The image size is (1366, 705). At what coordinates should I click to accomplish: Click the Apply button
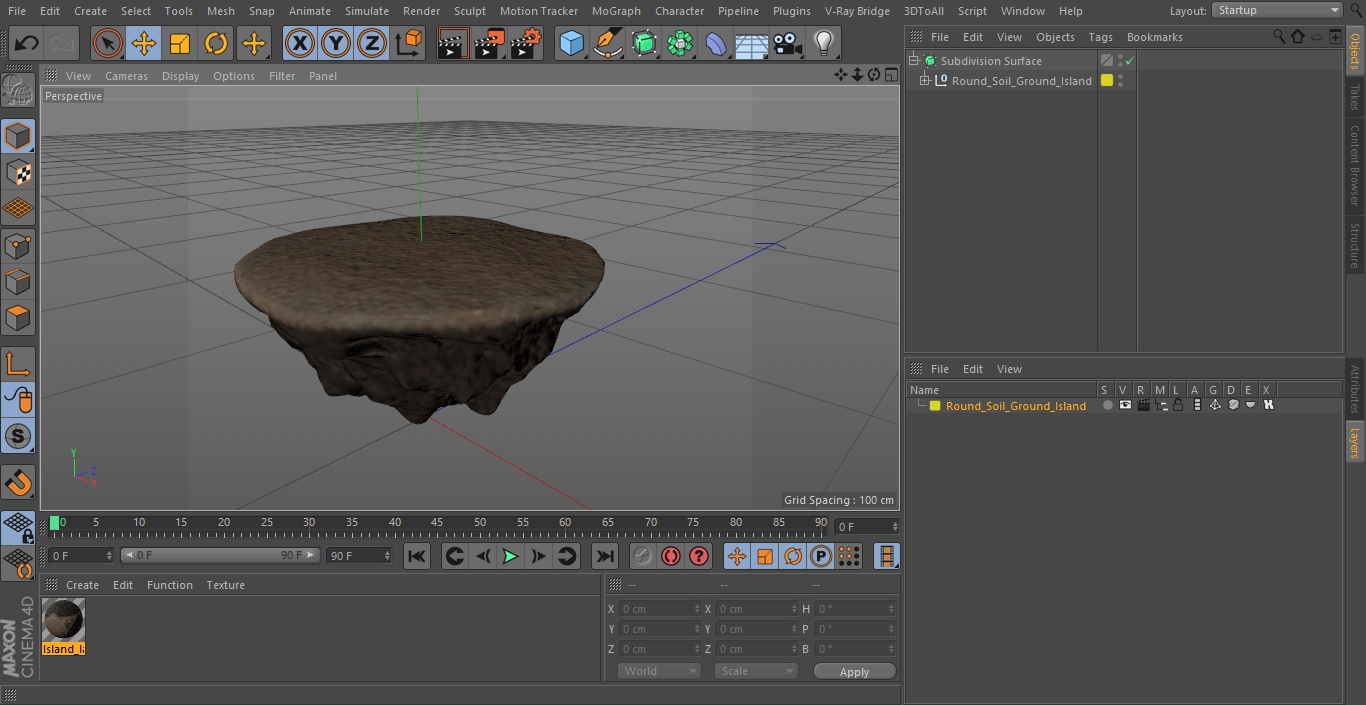pyautogui.click(x=854, y=672)
